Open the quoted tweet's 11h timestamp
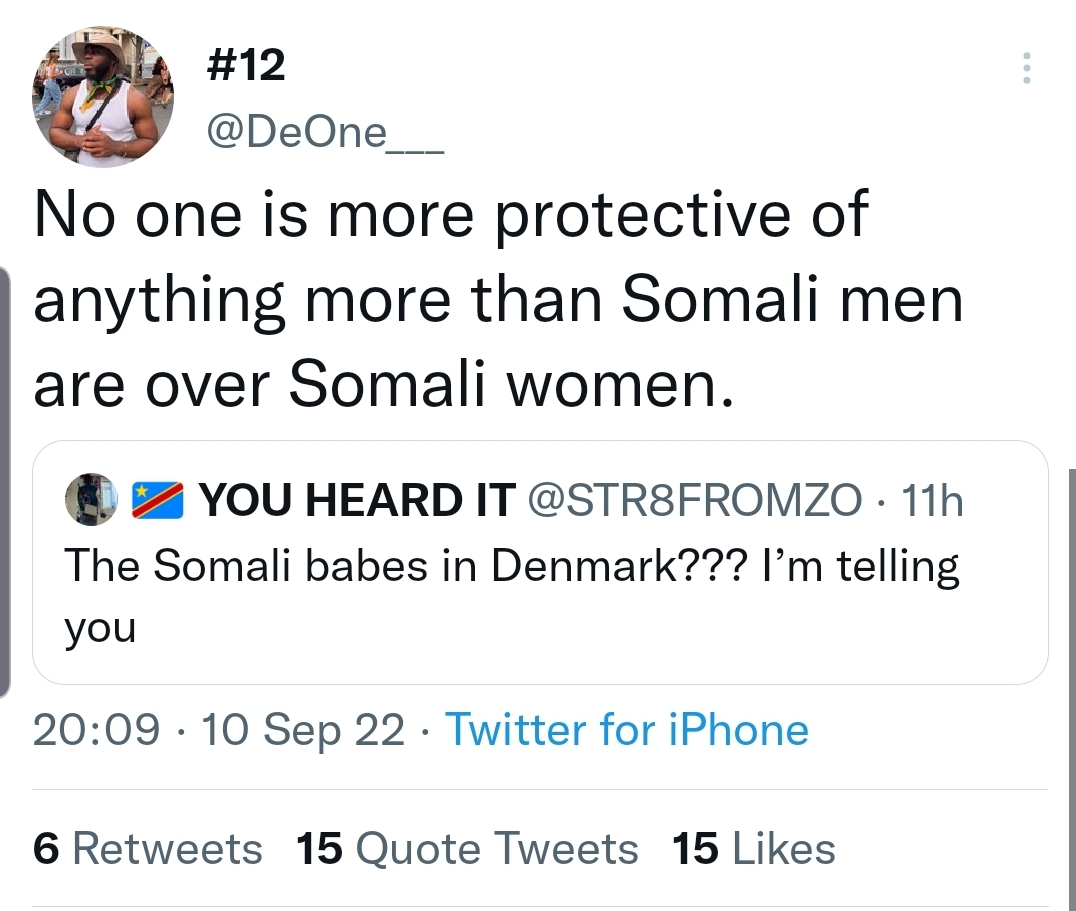The image size is (1076, 911). (932, 500)
